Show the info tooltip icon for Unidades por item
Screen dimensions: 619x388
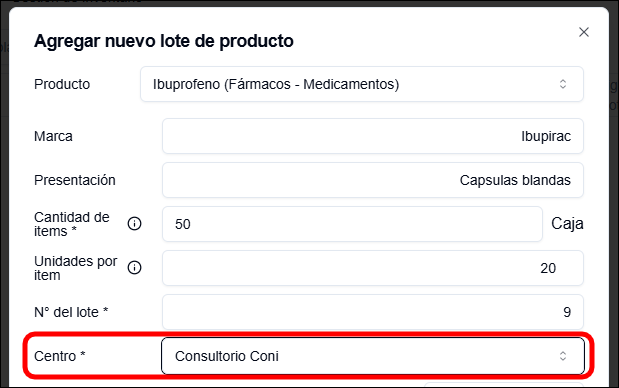point(134,268)
